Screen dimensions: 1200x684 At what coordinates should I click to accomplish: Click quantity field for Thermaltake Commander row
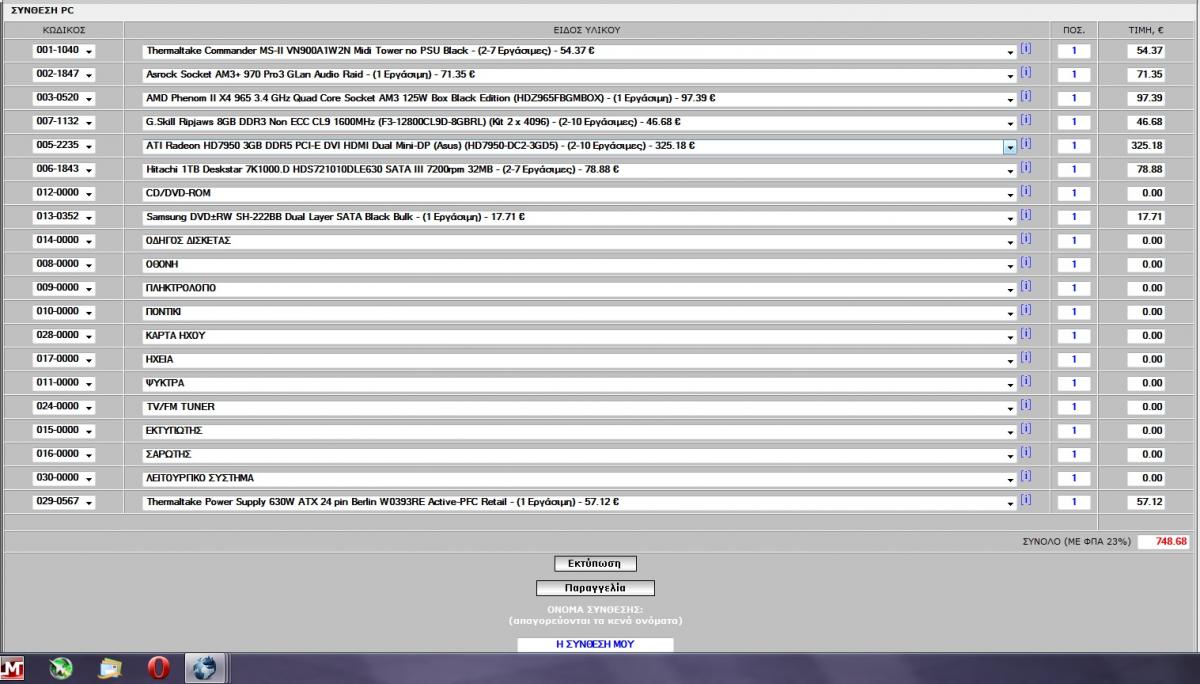pos(1074,50)
